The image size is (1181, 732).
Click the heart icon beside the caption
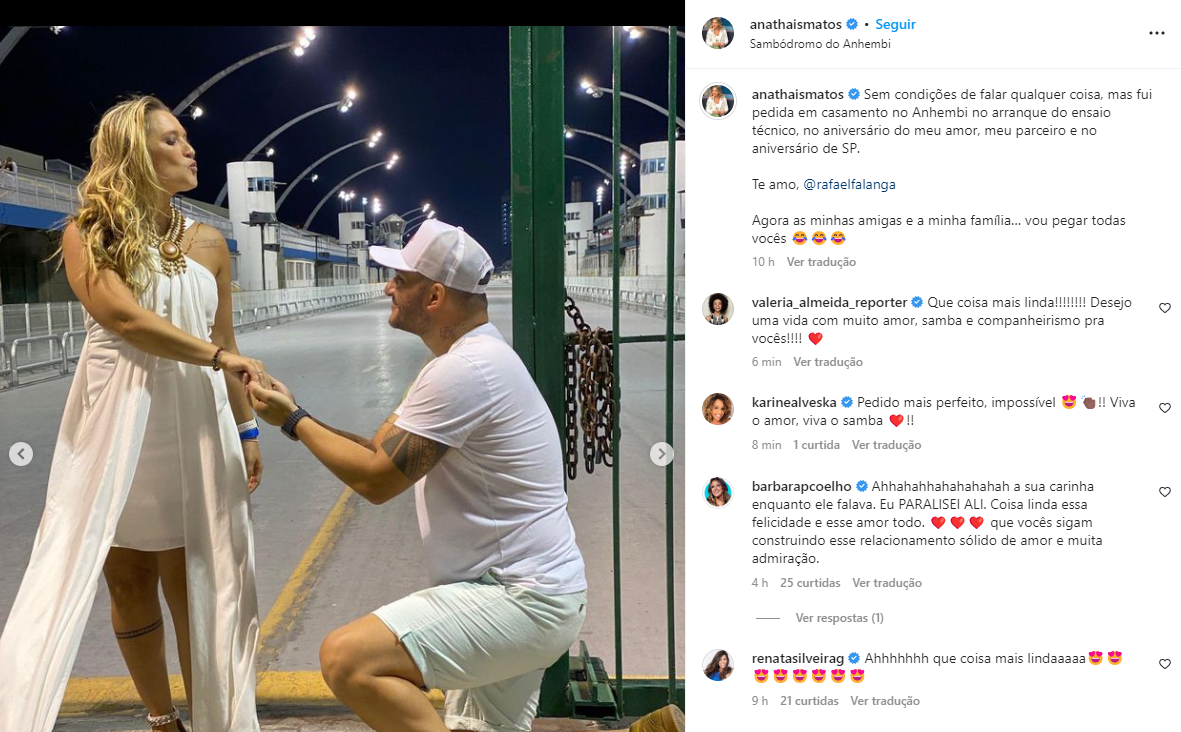coord(1164,95)
